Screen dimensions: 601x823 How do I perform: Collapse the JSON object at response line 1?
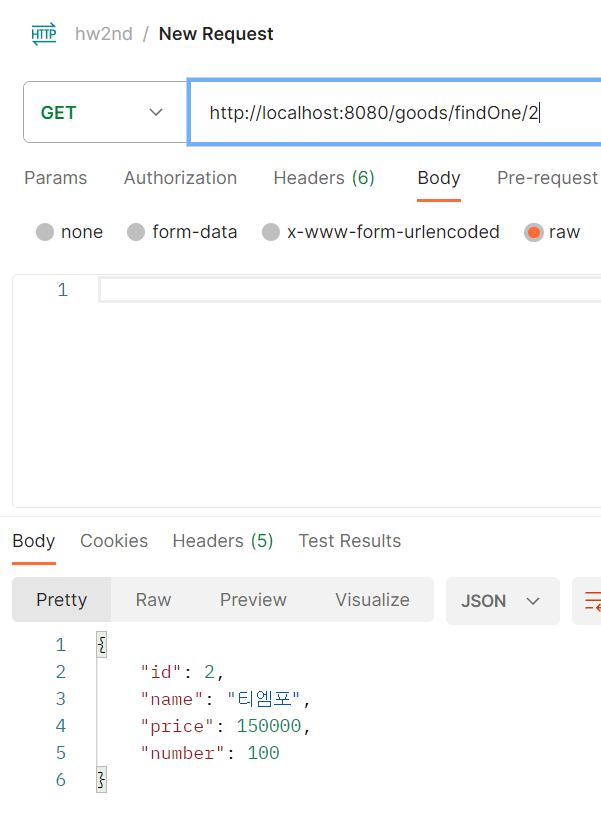tap(100, 644)
